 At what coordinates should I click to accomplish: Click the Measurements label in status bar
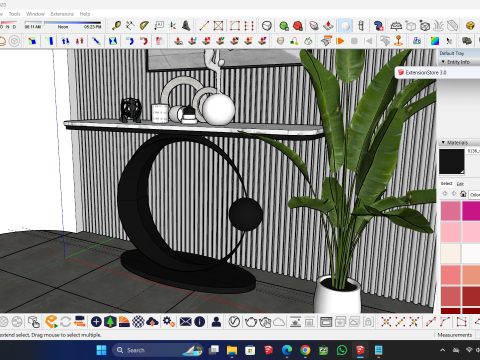click(x=455, y=335)
